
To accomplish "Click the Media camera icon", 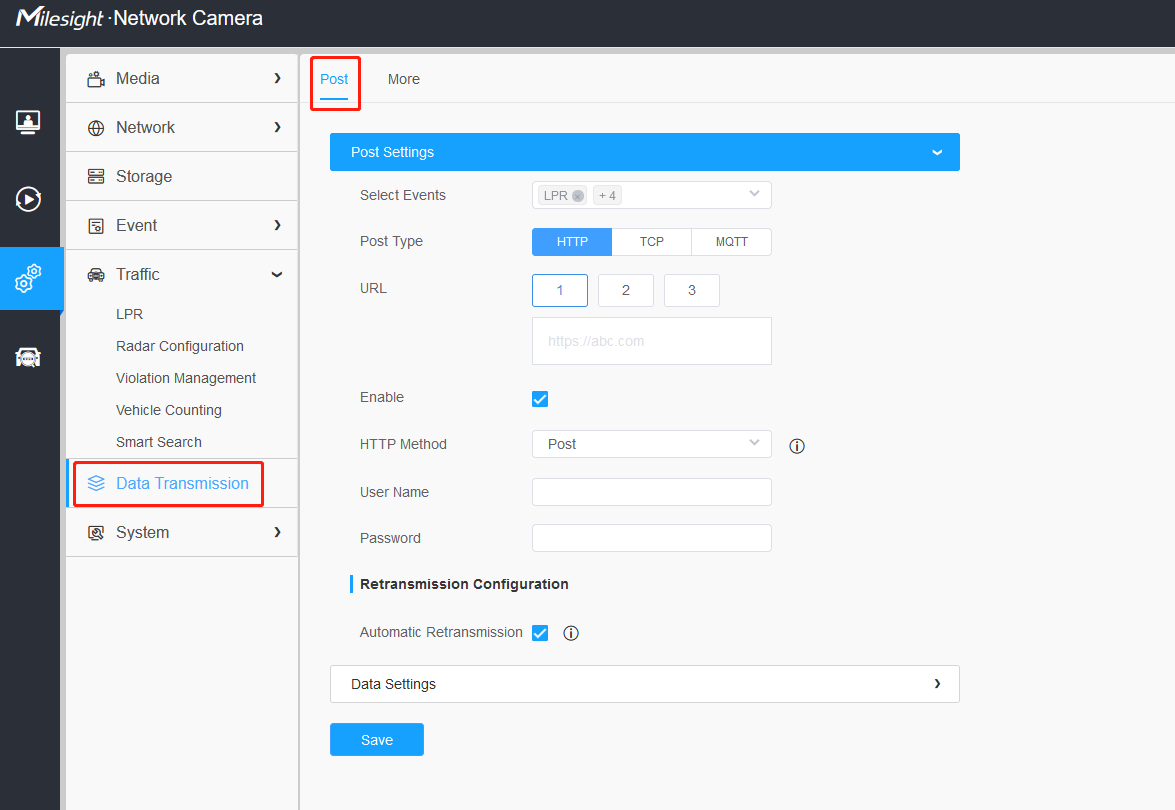I will click(x=96, y=79).
